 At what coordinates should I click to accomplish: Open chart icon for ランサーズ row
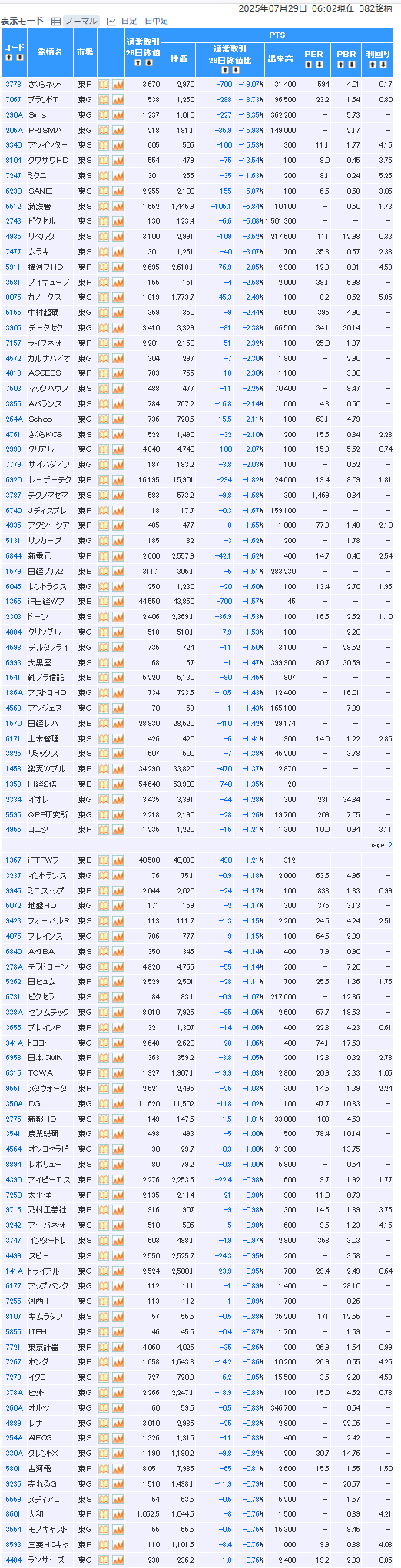pos(118,1560)
